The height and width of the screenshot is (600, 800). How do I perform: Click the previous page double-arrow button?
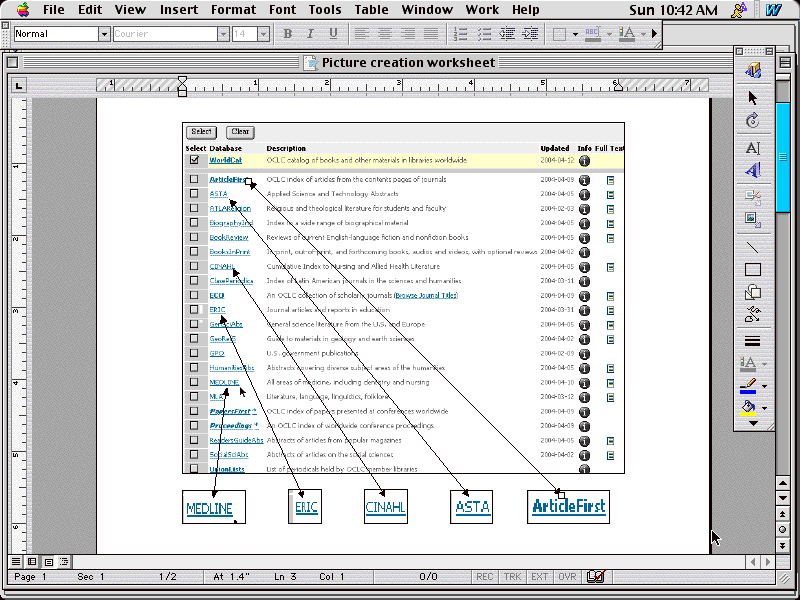click(783, 514)
